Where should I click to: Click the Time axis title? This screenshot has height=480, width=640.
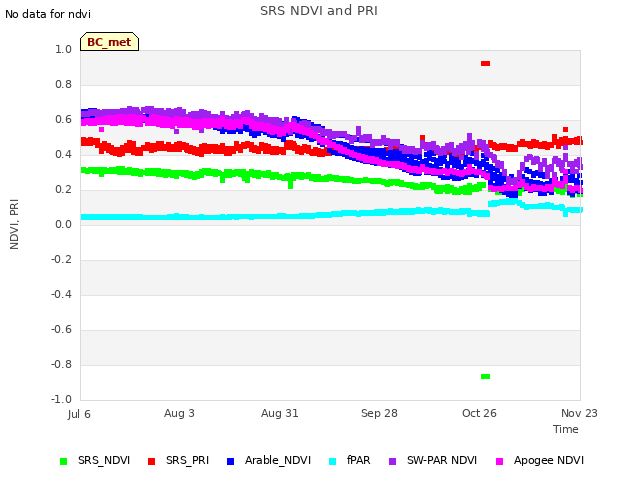click(x=566, y=429)
